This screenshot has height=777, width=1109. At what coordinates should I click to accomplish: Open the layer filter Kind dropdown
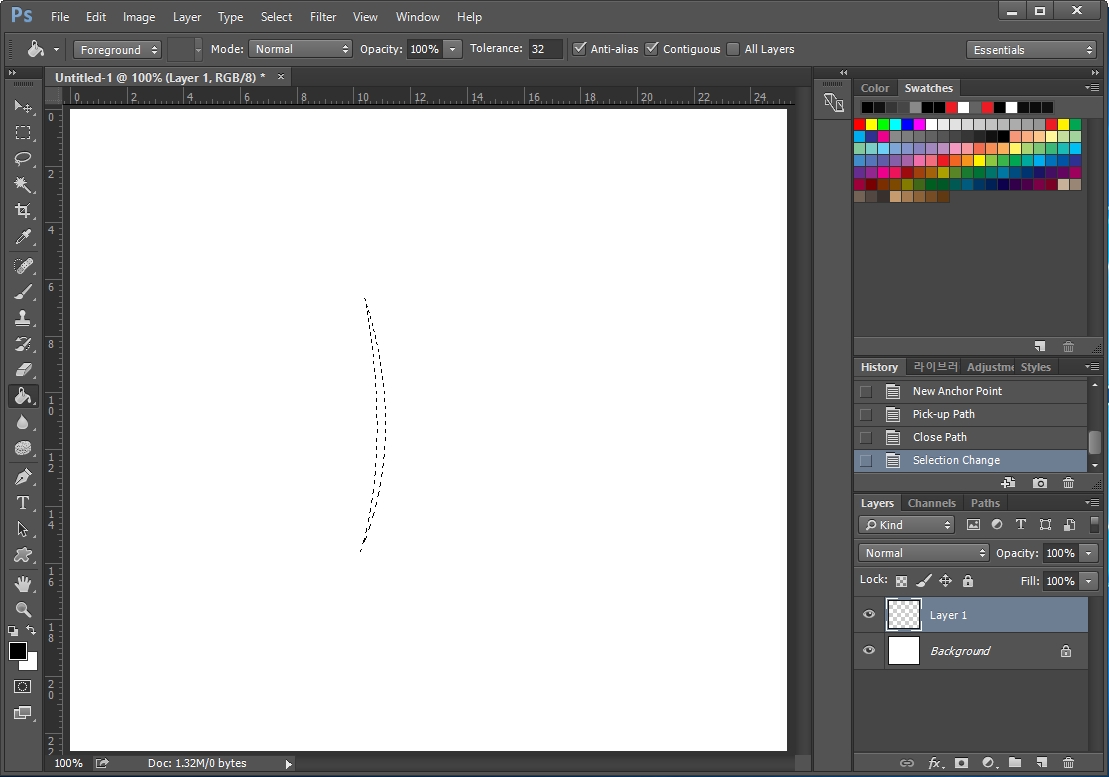(x=907, y=525)
